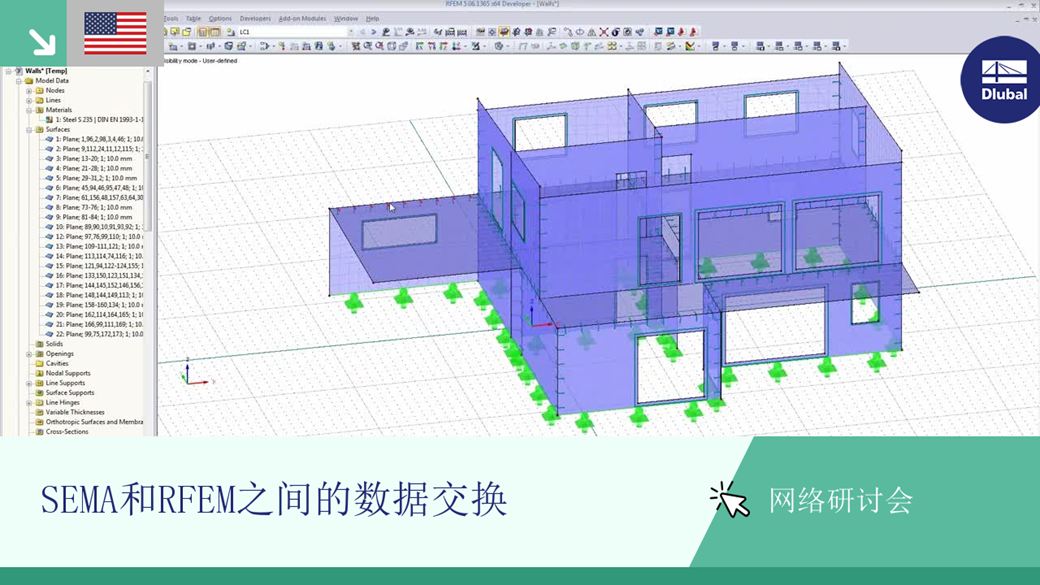The width and height of the screenshot is (1040, 585).
Task: Select surface 1: Plane; 1,96,2,98
Action: click(x=99, y=139)
